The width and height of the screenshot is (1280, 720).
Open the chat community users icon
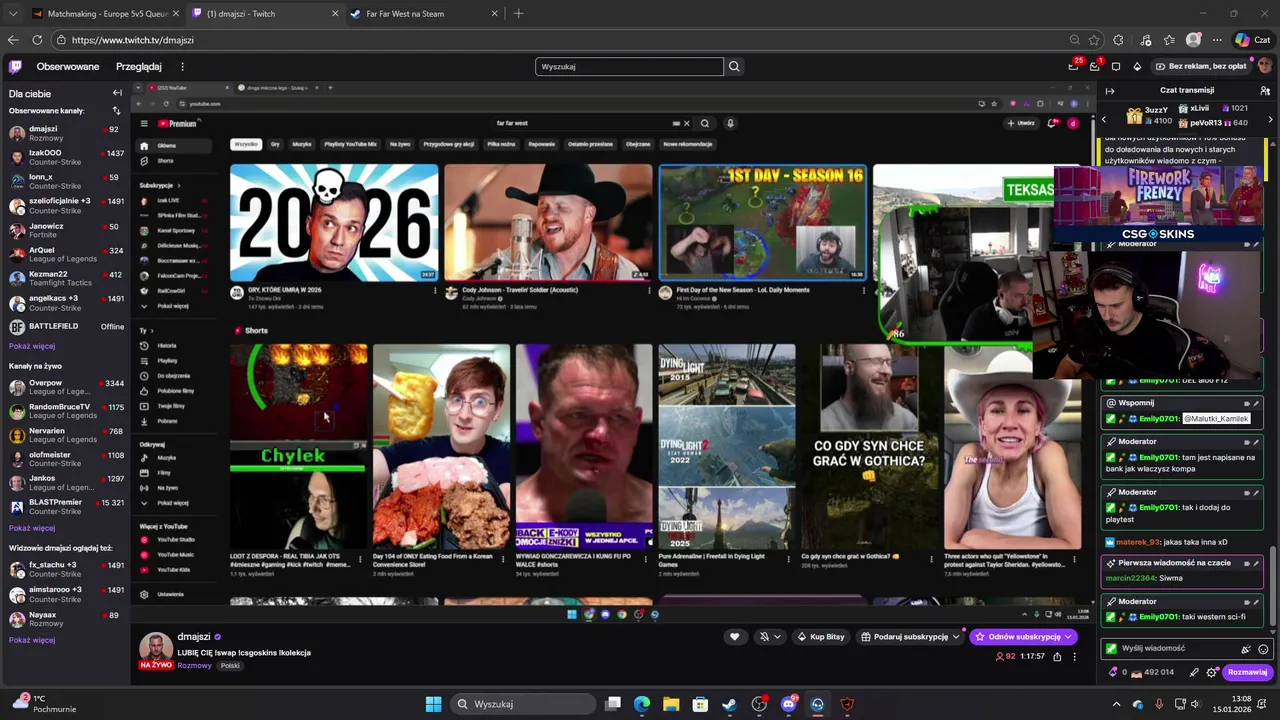[1265, 90]
